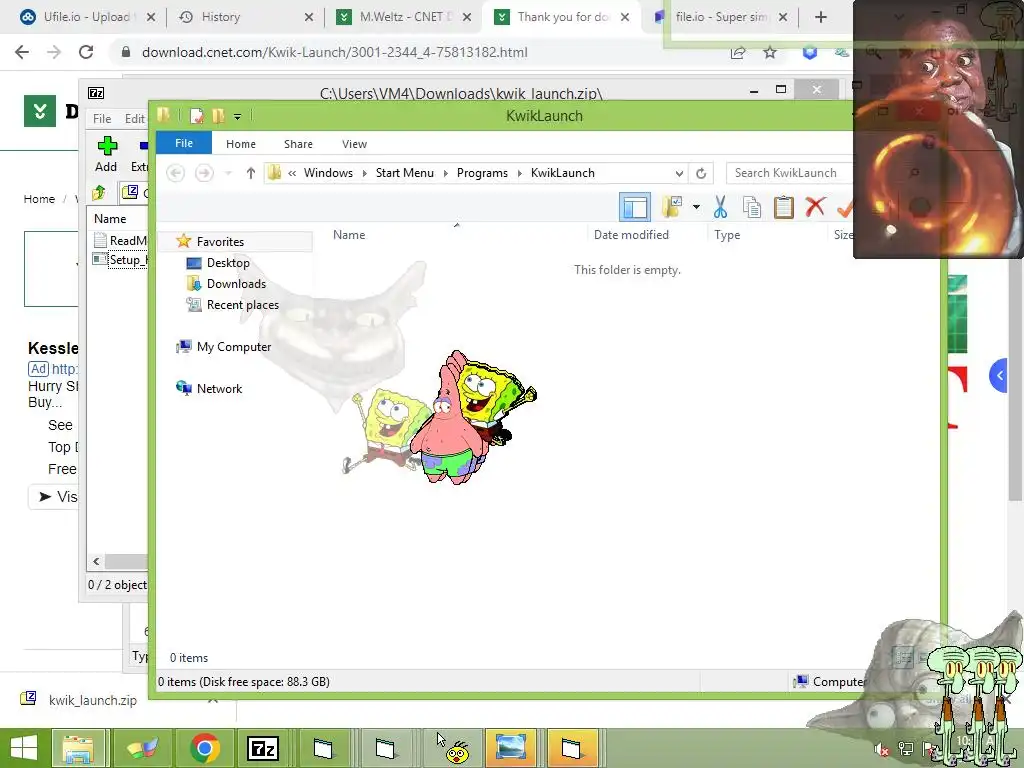The image size is (1024, 768).
Task: Open the Share ribbon tab
Action: 298,144
